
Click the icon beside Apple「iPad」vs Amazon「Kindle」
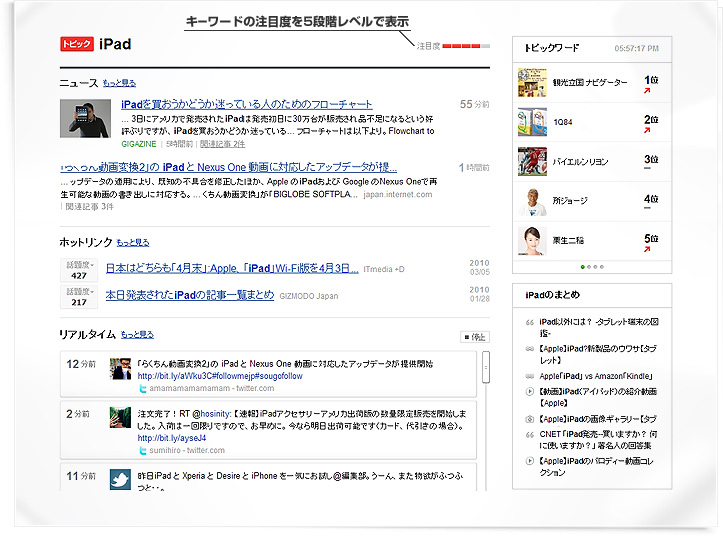[x=530, y=377]
